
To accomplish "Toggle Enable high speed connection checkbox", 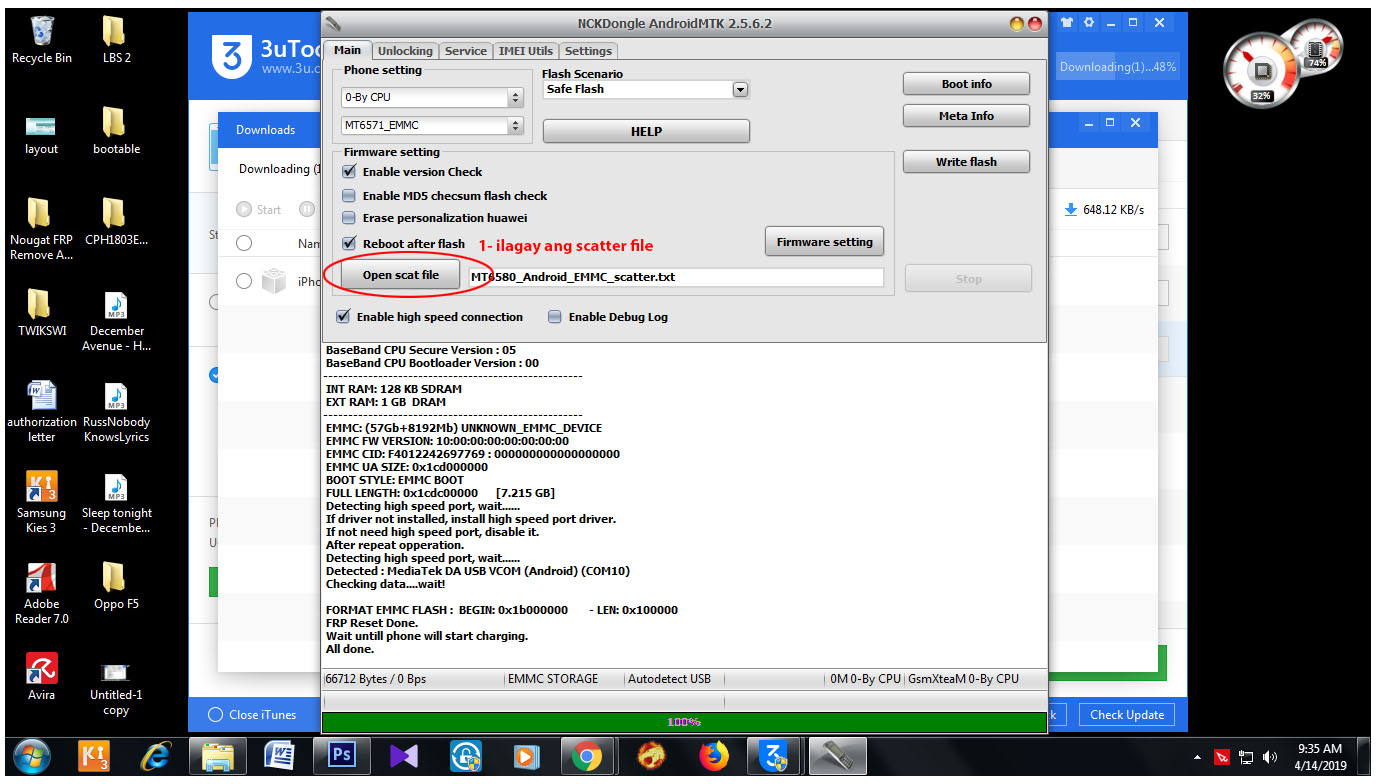I will [x=343, y=317].
